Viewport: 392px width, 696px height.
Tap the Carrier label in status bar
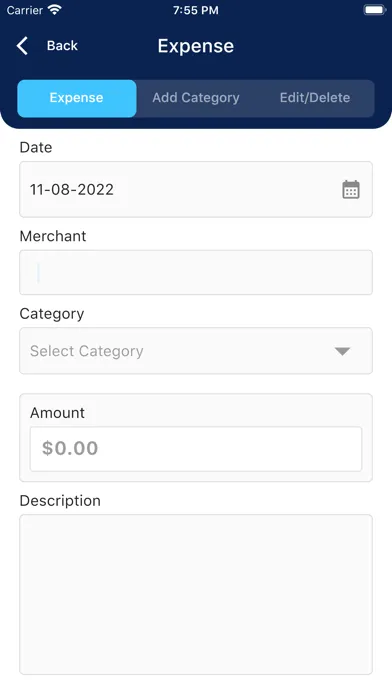coord(25,10)
